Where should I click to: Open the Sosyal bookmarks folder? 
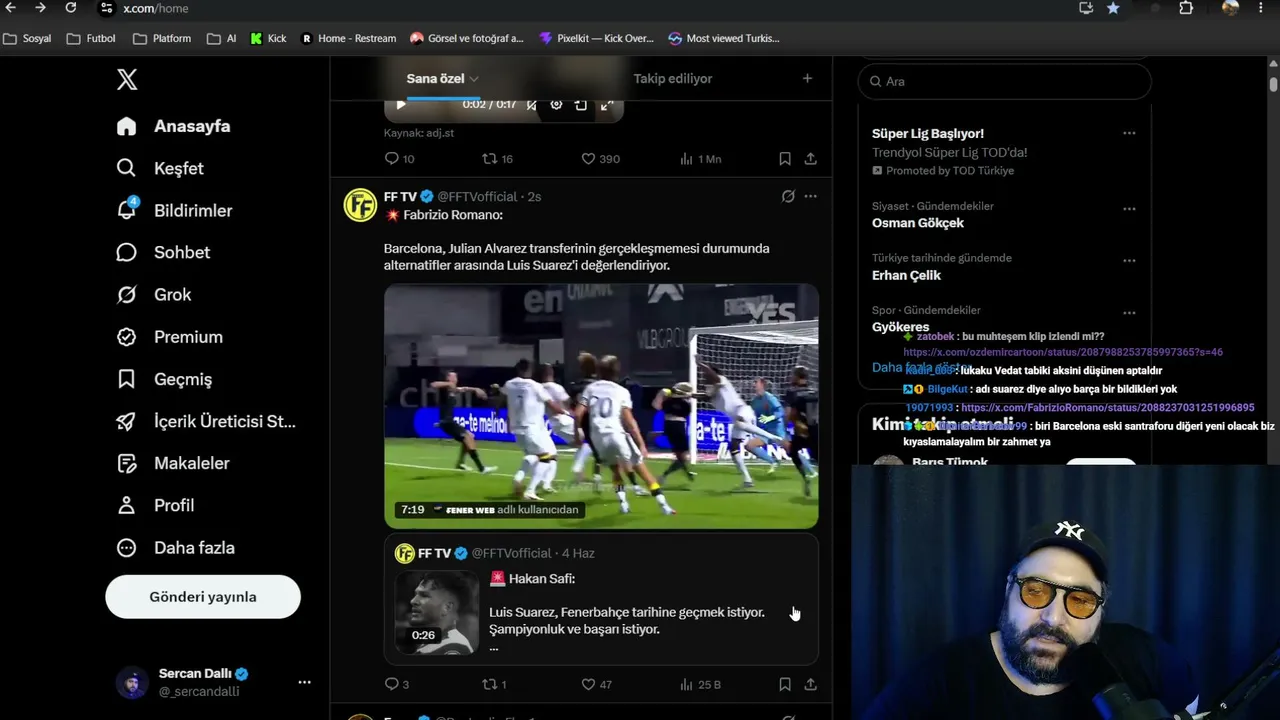[x=28, y=38]
